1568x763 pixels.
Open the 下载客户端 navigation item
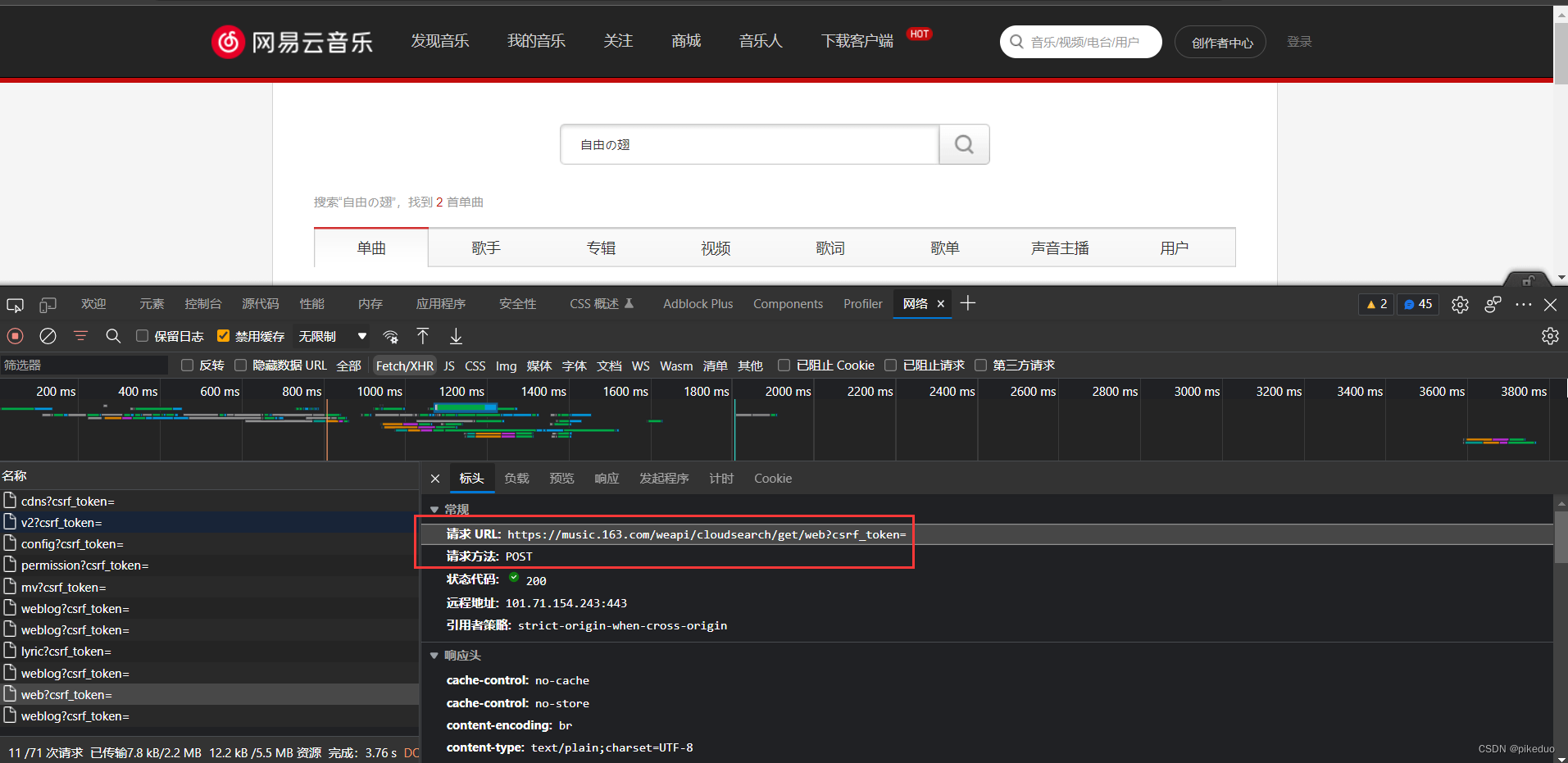click(857, 41)
